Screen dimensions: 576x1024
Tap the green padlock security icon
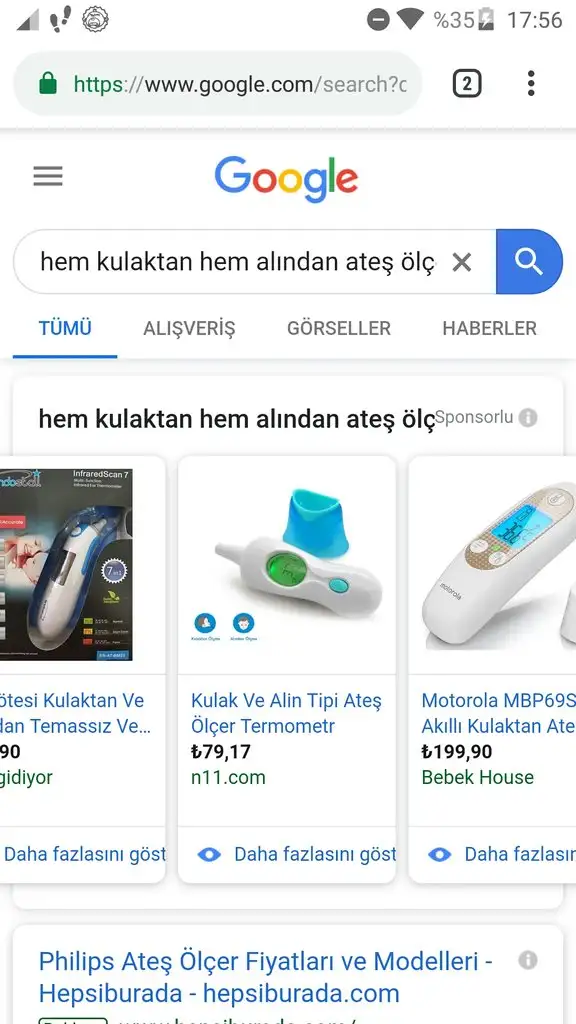tap(48, 84)
